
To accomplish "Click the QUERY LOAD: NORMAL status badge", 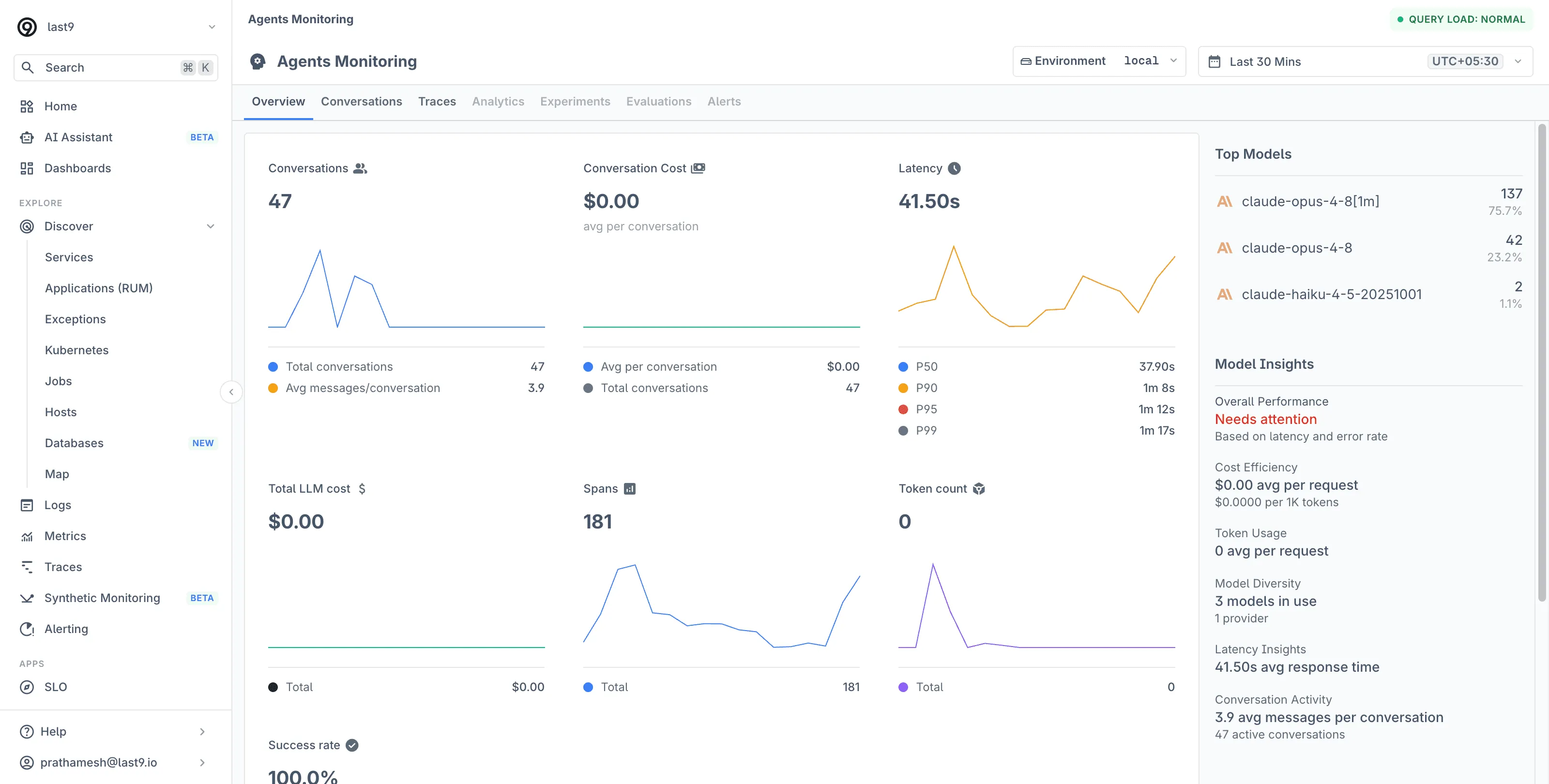I will click(x=1460, y=19).
